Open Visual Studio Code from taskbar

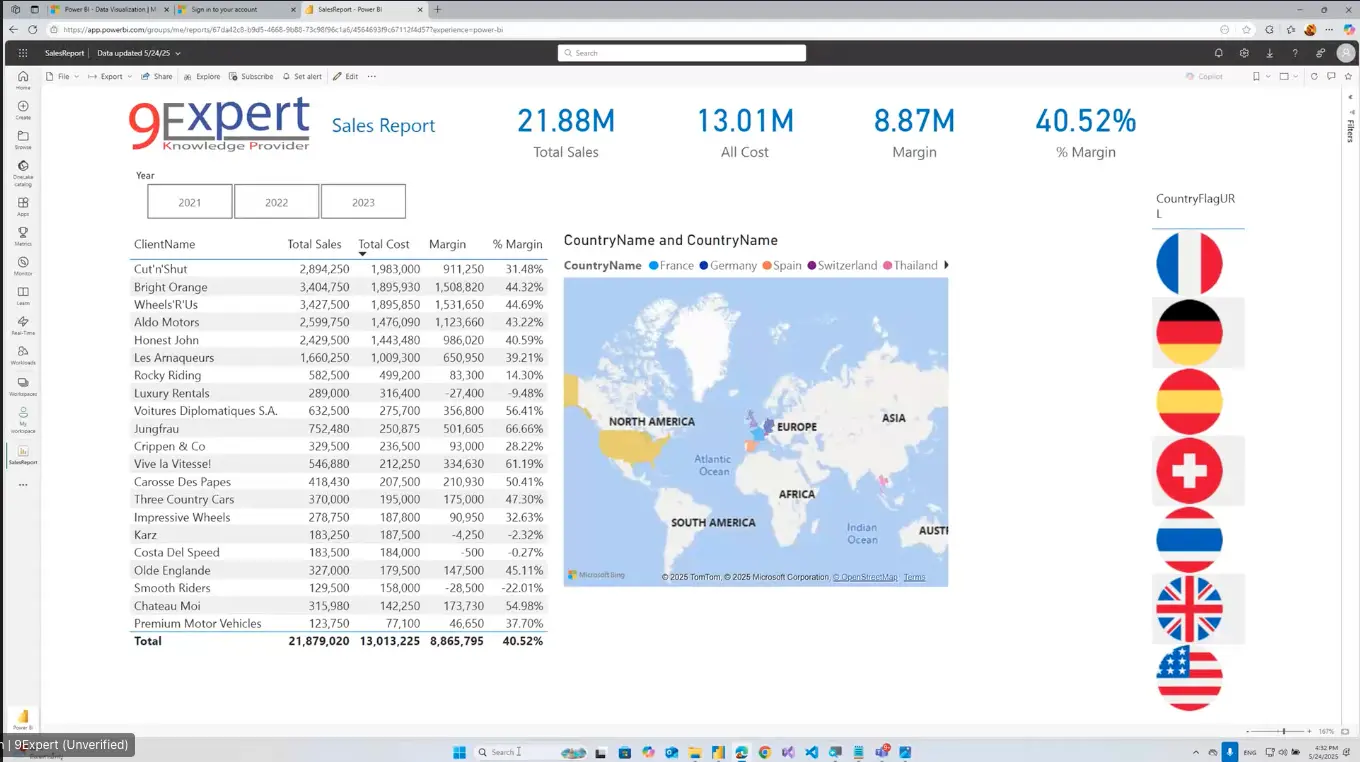tap(812, 752)
